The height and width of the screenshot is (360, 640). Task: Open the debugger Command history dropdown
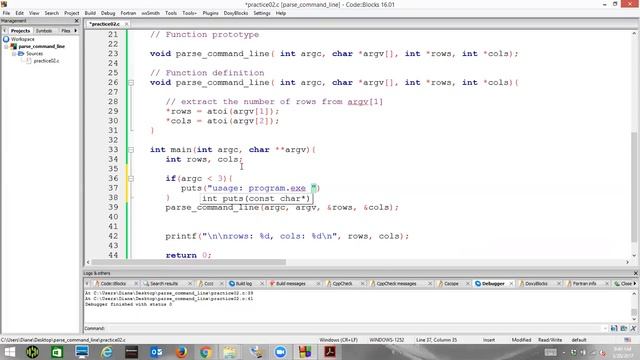[x=604, y=329]
